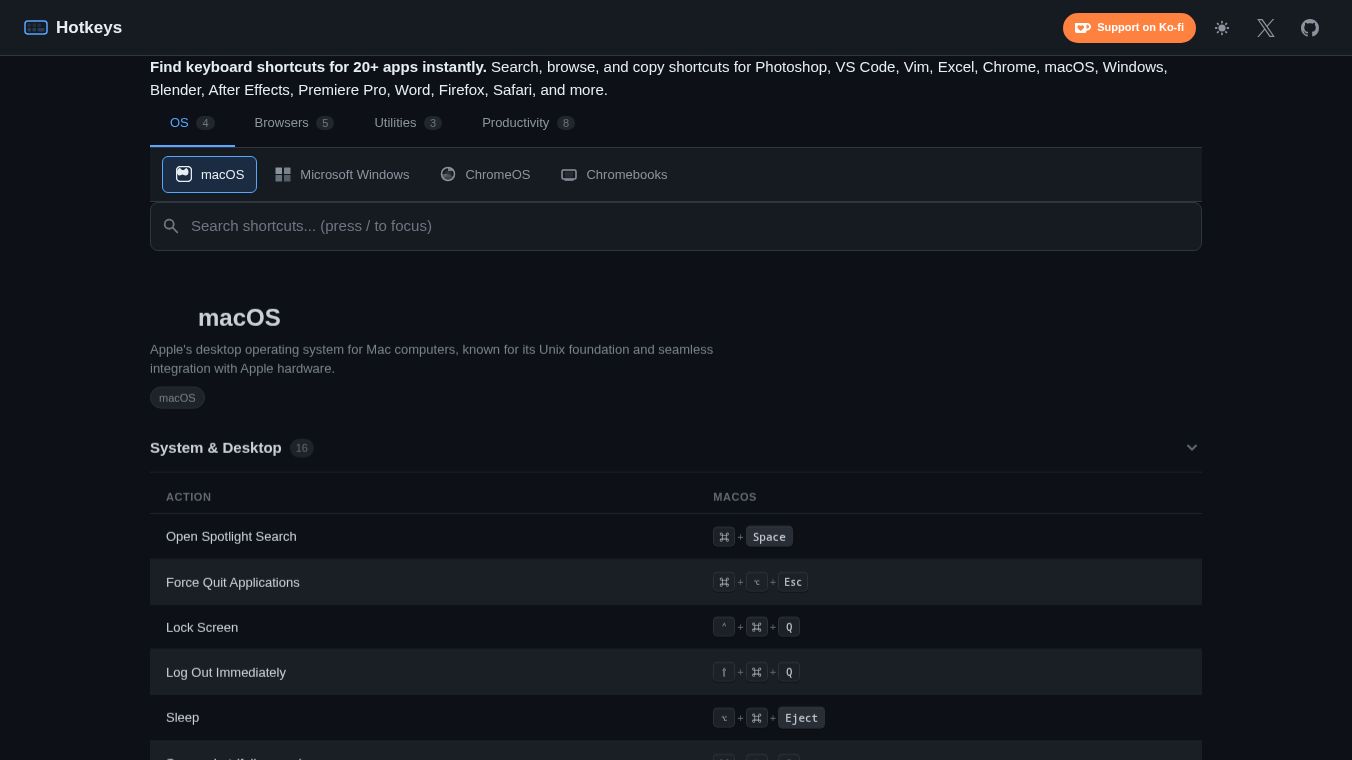Viewport: 1352px width, 760px height.
Task: Click the Eject key in Sleep shortcut
Action: 801,718
